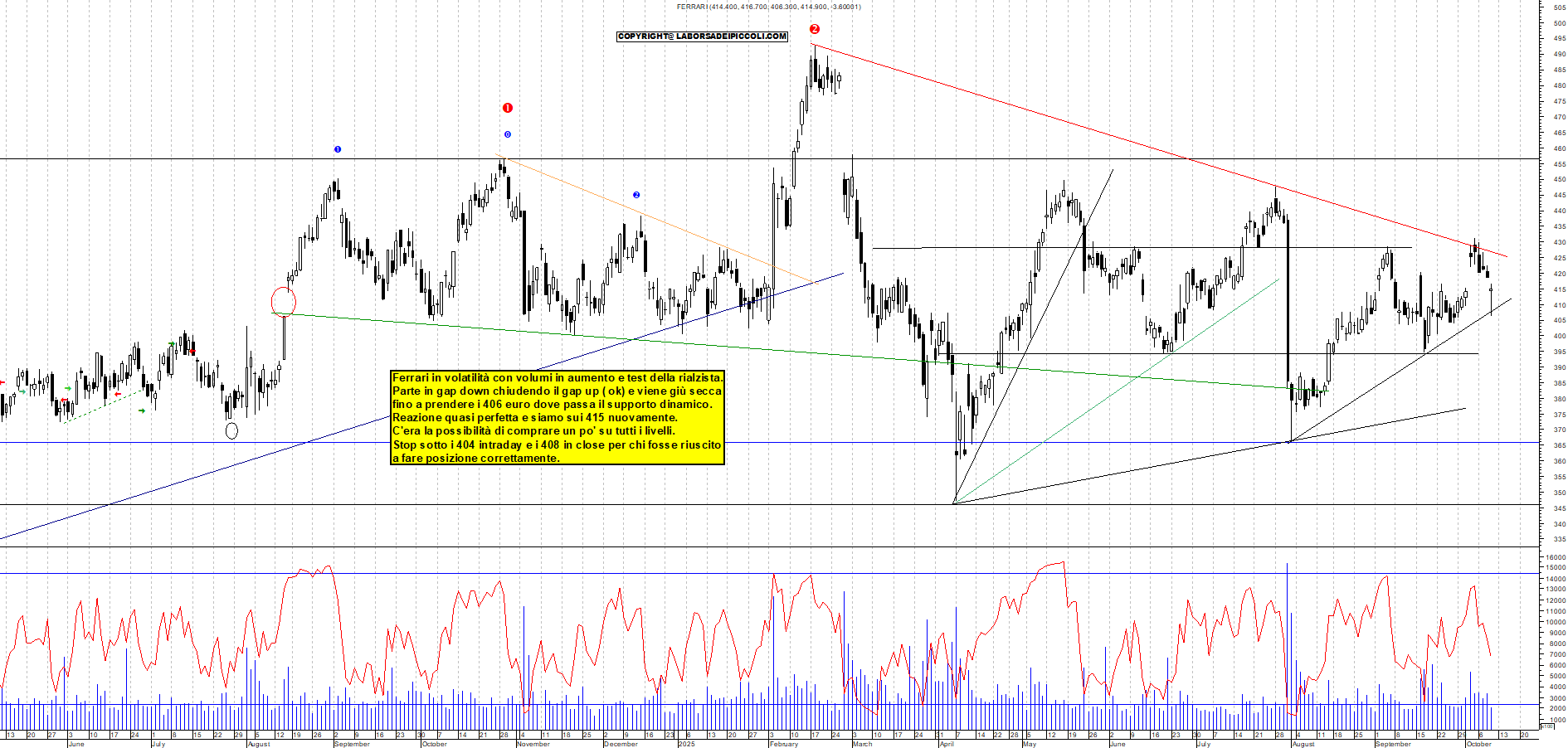
Task: Click the 400 price level on the right axis
Action: click(1559, 336)
